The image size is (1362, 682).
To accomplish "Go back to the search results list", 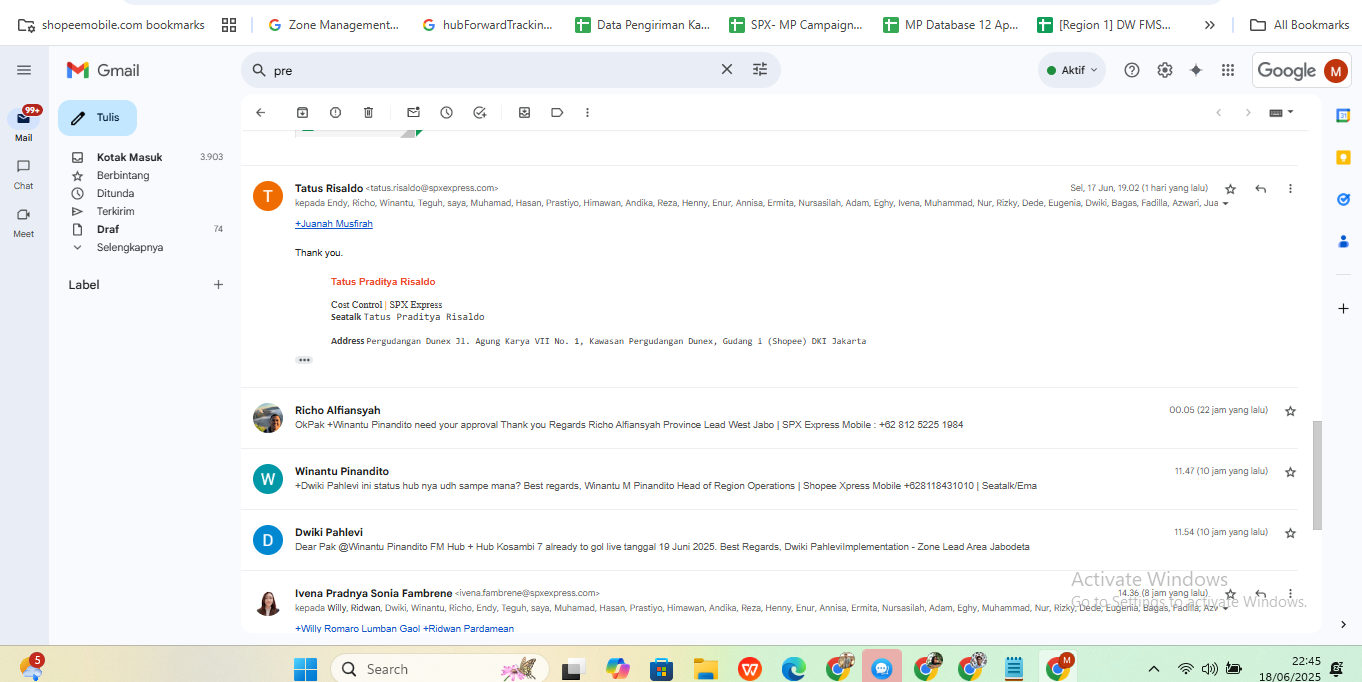I will click(261, 113).
